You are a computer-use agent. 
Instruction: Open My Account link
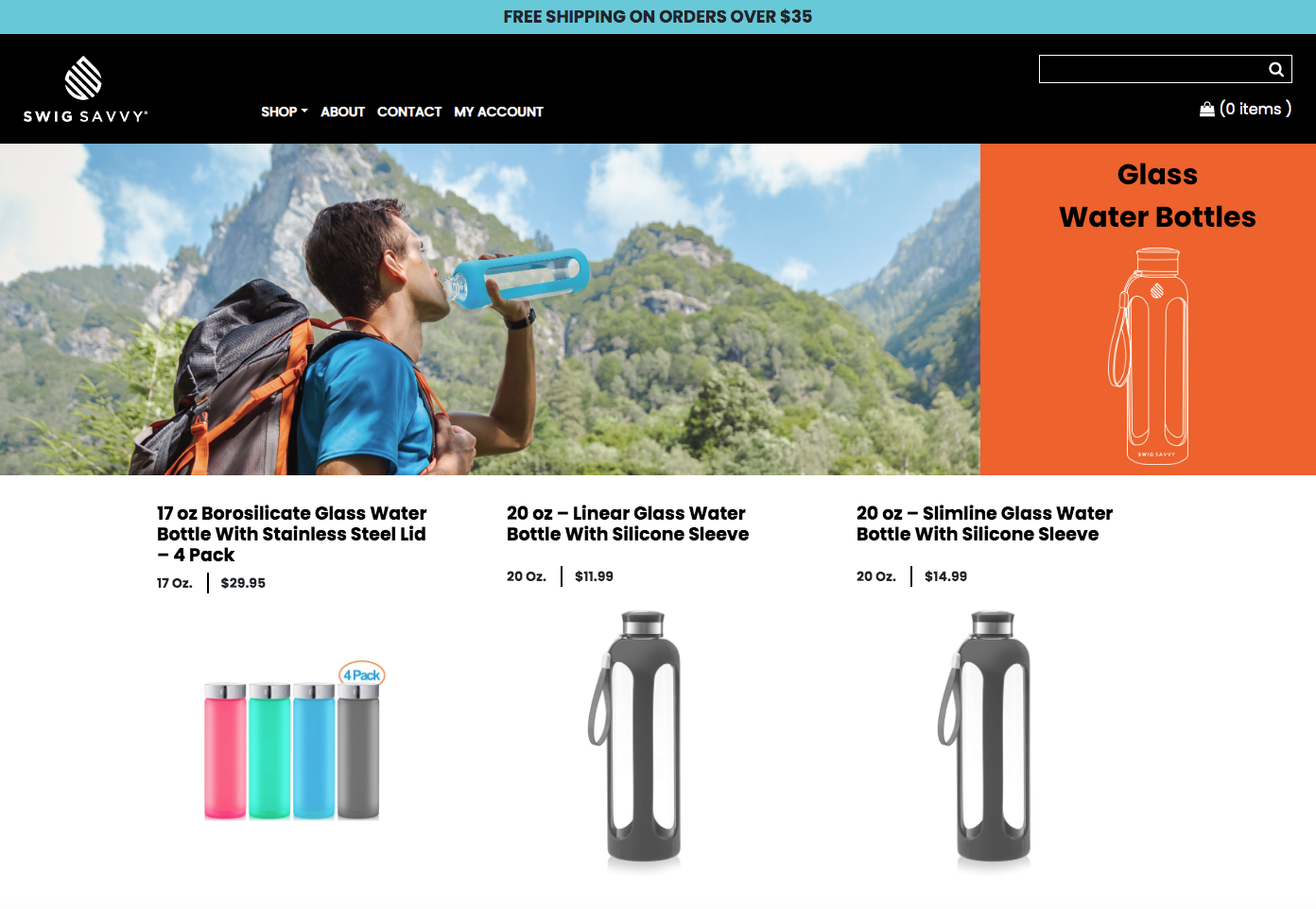[498, 111]
